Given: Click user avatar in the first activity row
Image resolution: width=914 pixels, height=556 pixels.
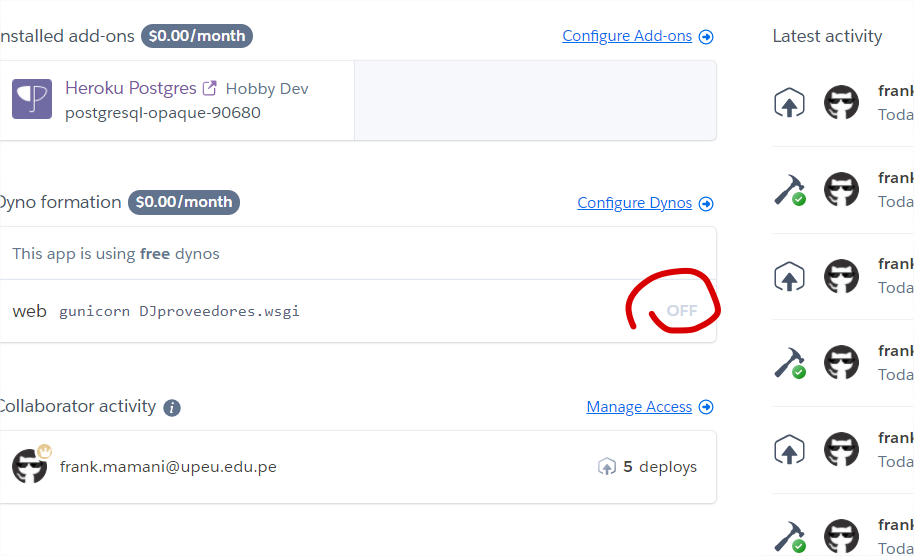Looking at the screenshot, I should pos(841,102).
